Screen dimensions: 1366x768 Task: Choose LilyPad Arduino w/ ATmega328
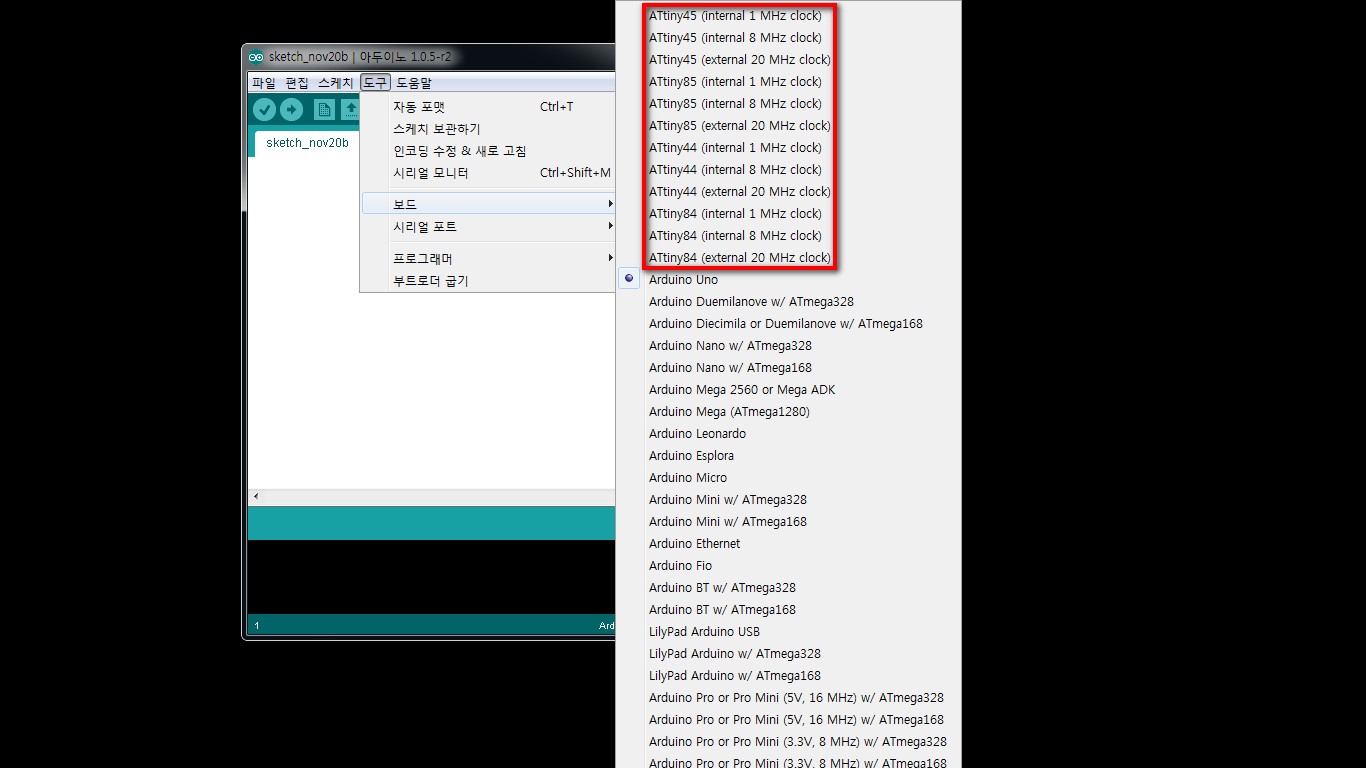click(788, 654)
